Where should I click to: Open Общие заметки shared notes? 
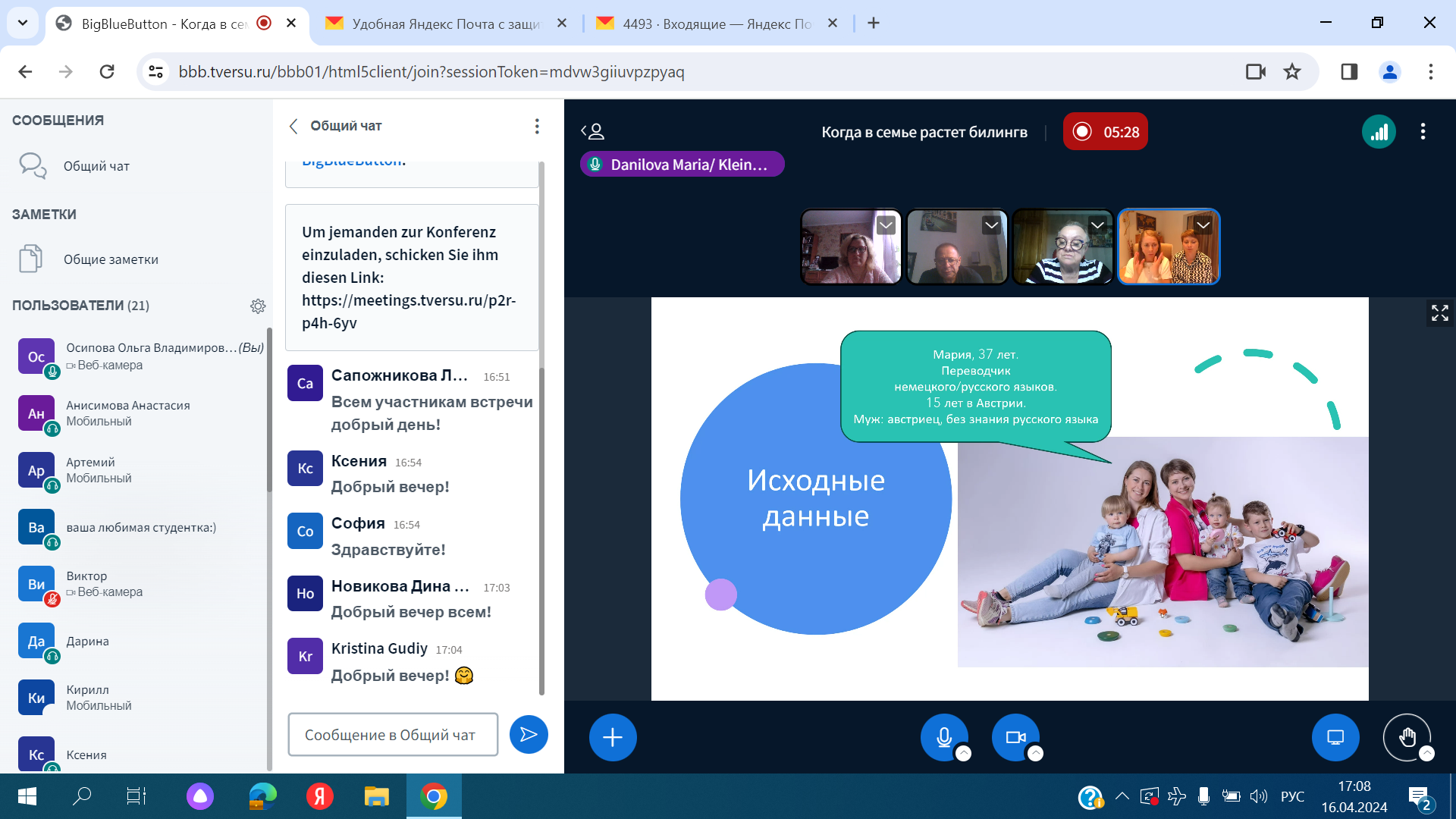pos(111,259)
